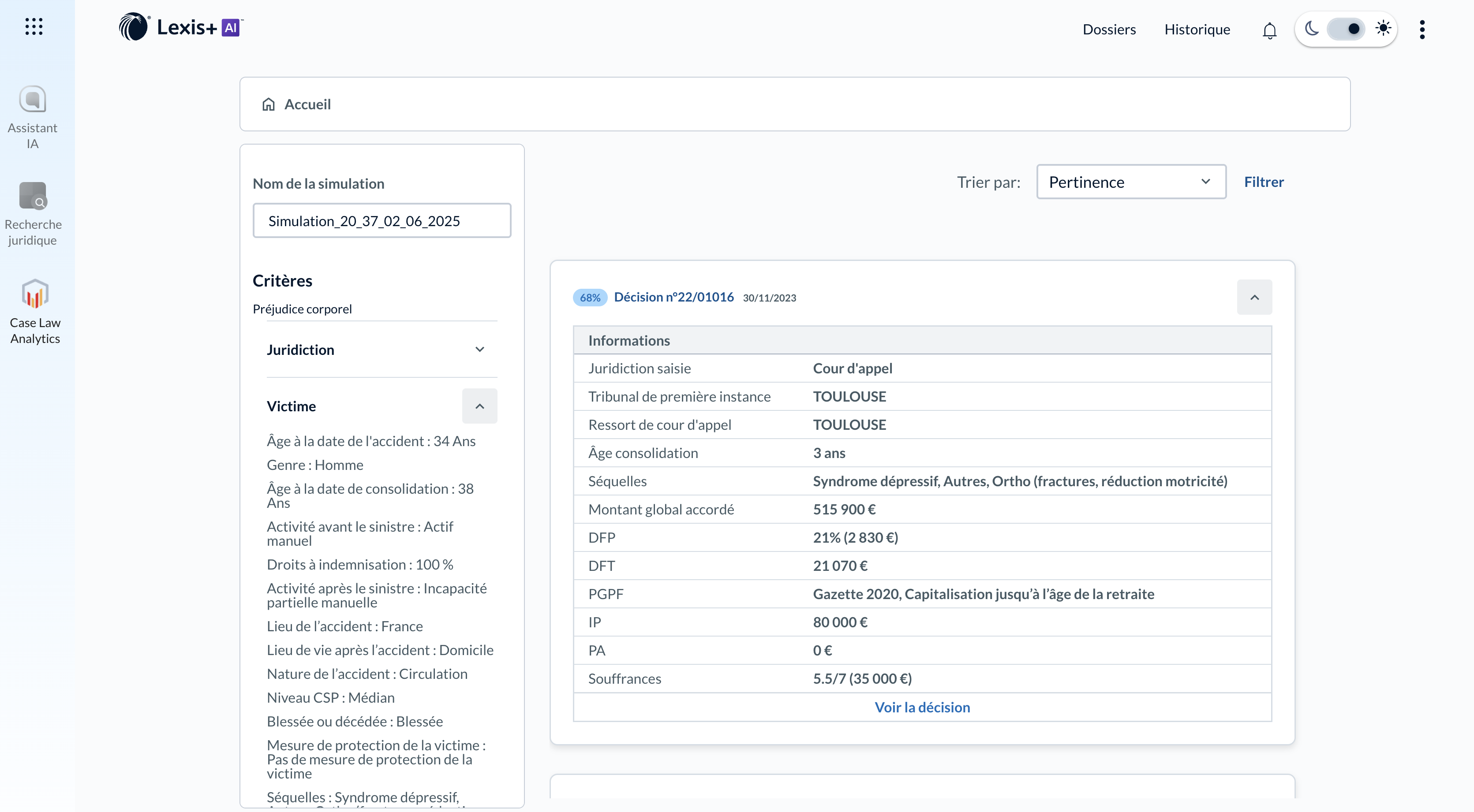Image resolution: width=1474 pixels, height=812 pixels.
Task: Open the Dossiers menu
Action: pos(1109,30)
